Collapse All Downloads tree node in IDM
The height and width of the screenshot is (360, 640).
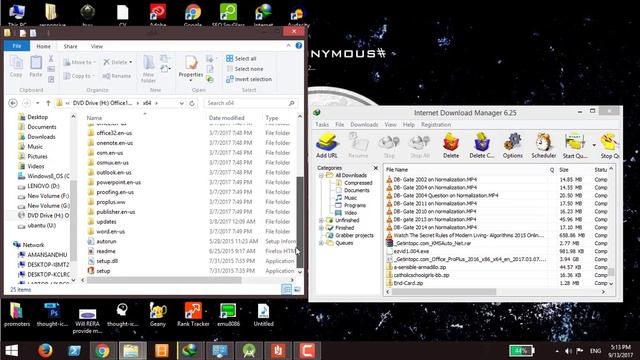click(x=321, y=176)
